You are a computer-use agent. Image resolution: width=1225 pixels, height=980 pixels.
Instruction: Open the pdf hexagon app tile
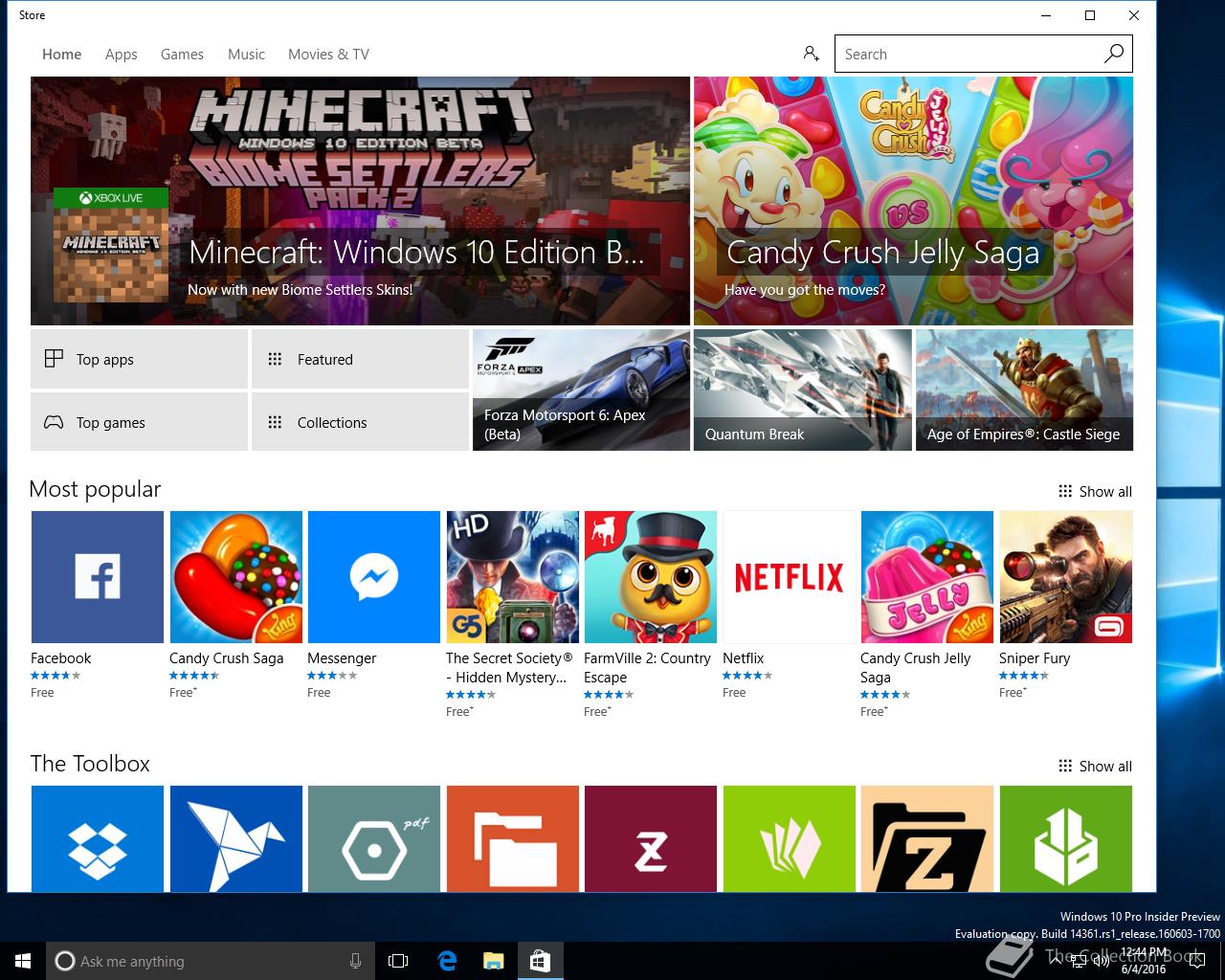373,839
